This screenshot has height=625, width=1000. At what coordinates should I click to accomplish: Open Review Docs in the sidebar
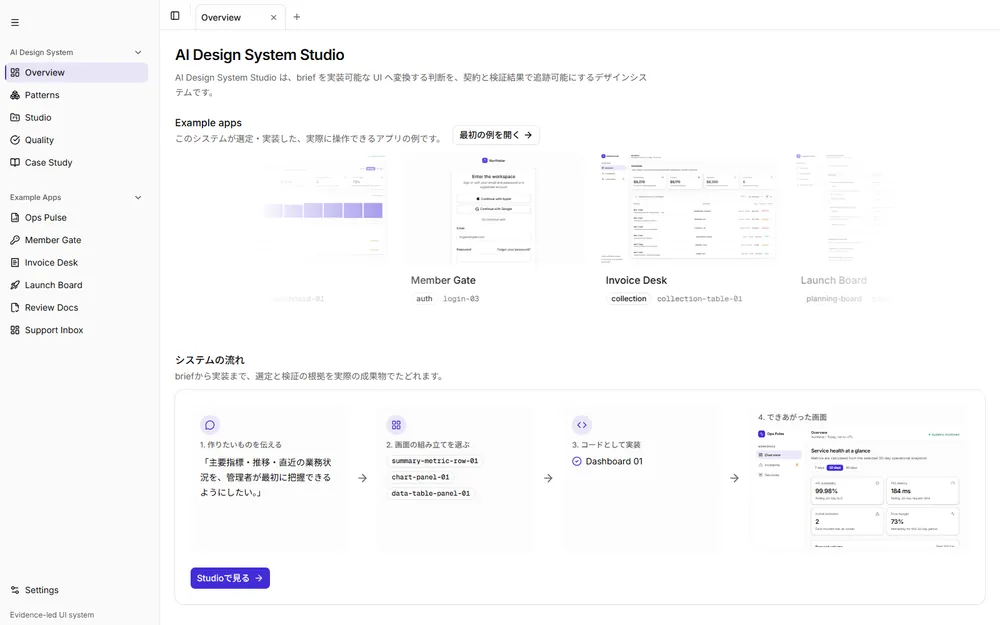coord(77,307)
